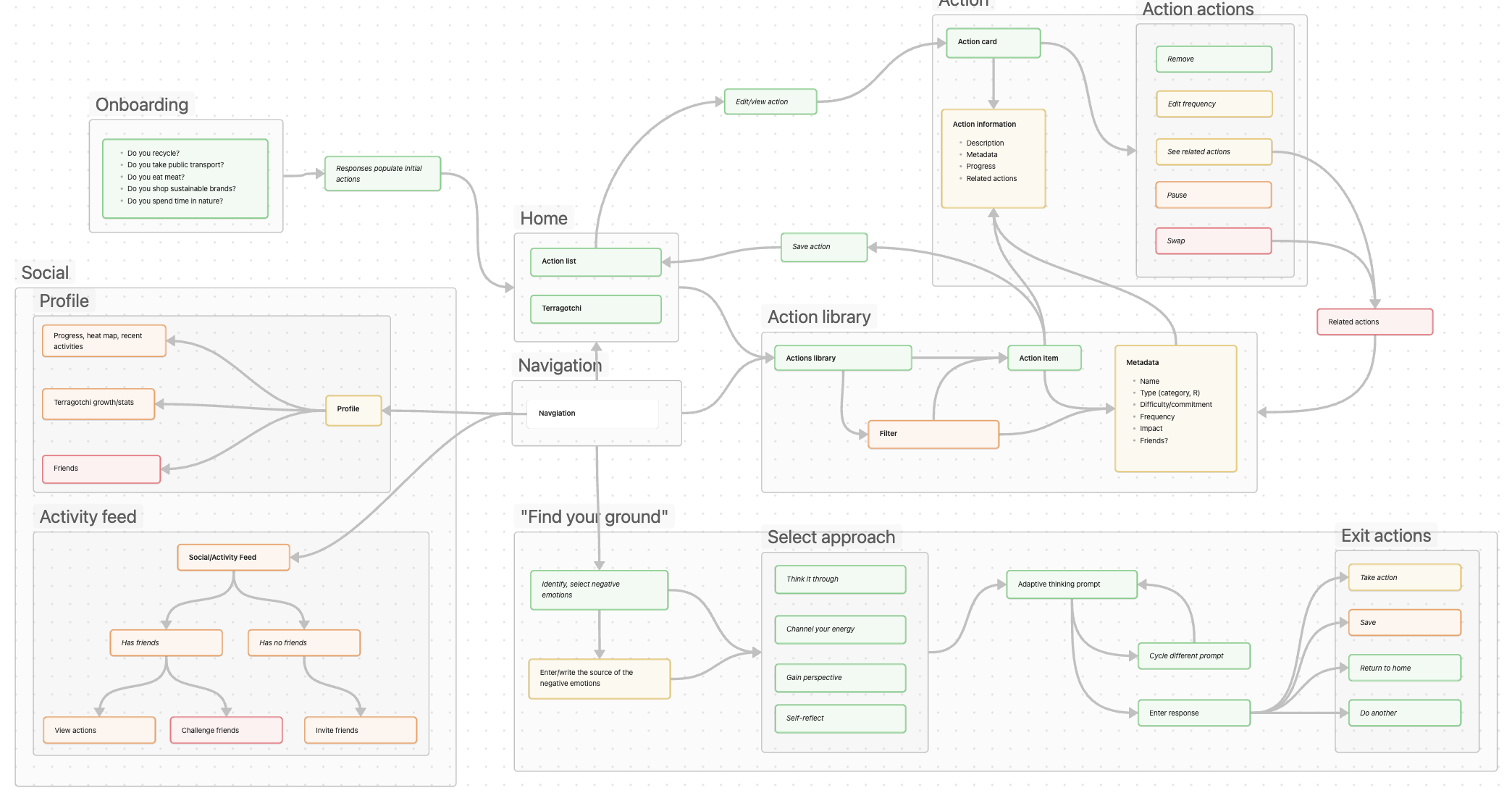Open the Profile node in Social section
The image size is (1512, 801).
pos(353,409)
